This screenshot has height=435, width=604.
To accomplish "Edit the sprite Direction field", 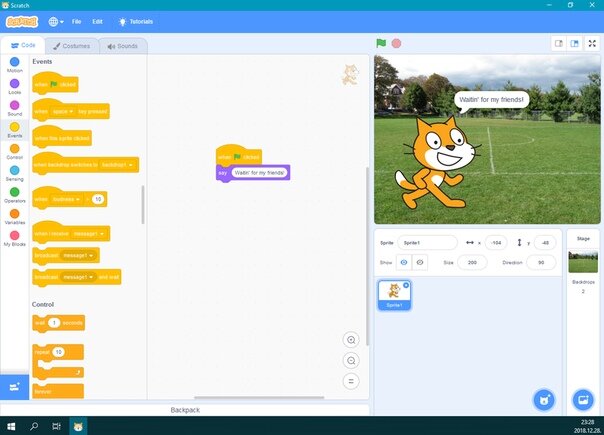I will [x=541, y=262].
